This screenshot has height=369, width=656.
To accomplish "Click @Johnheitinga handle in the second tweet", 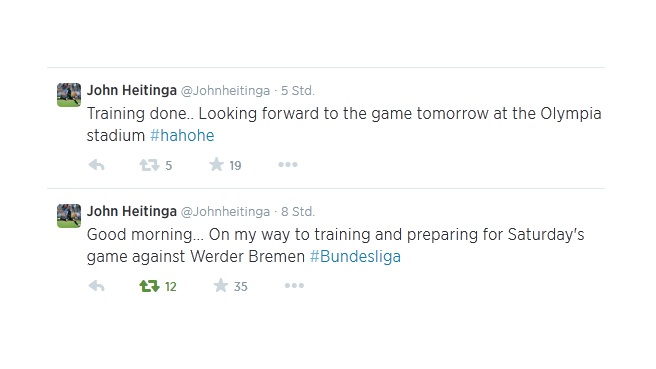I will click(x=225, y=212).
